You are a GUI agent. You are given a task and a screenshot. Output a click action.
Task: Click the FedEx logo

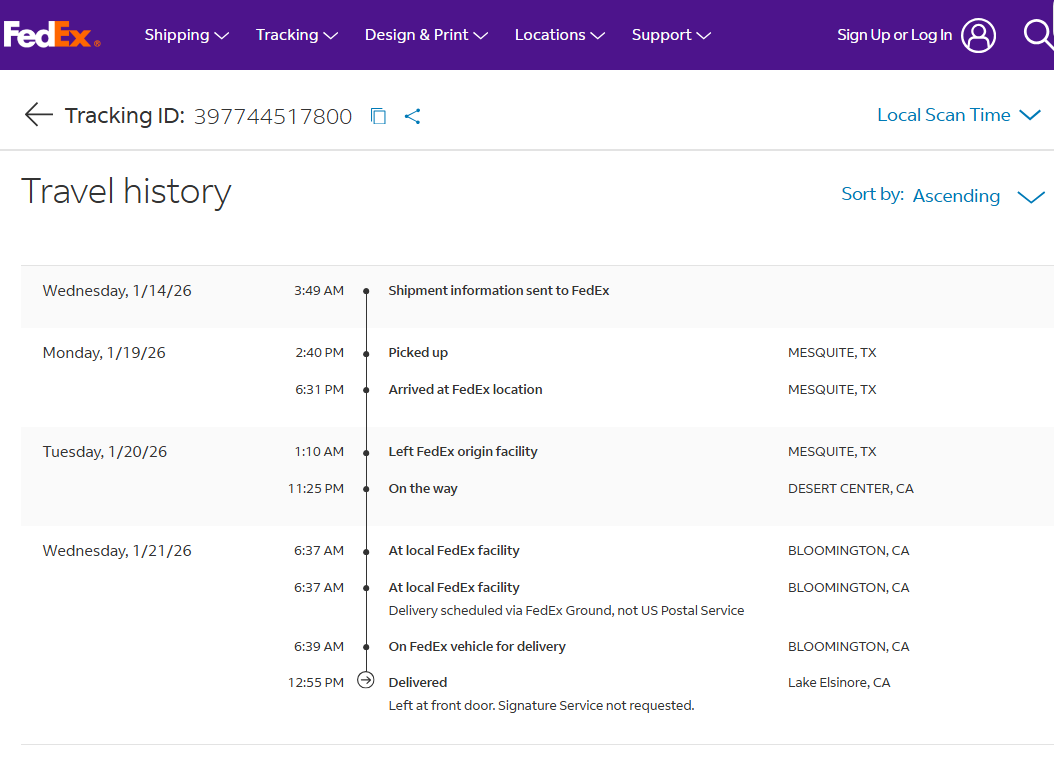click(x=52, y=34)
